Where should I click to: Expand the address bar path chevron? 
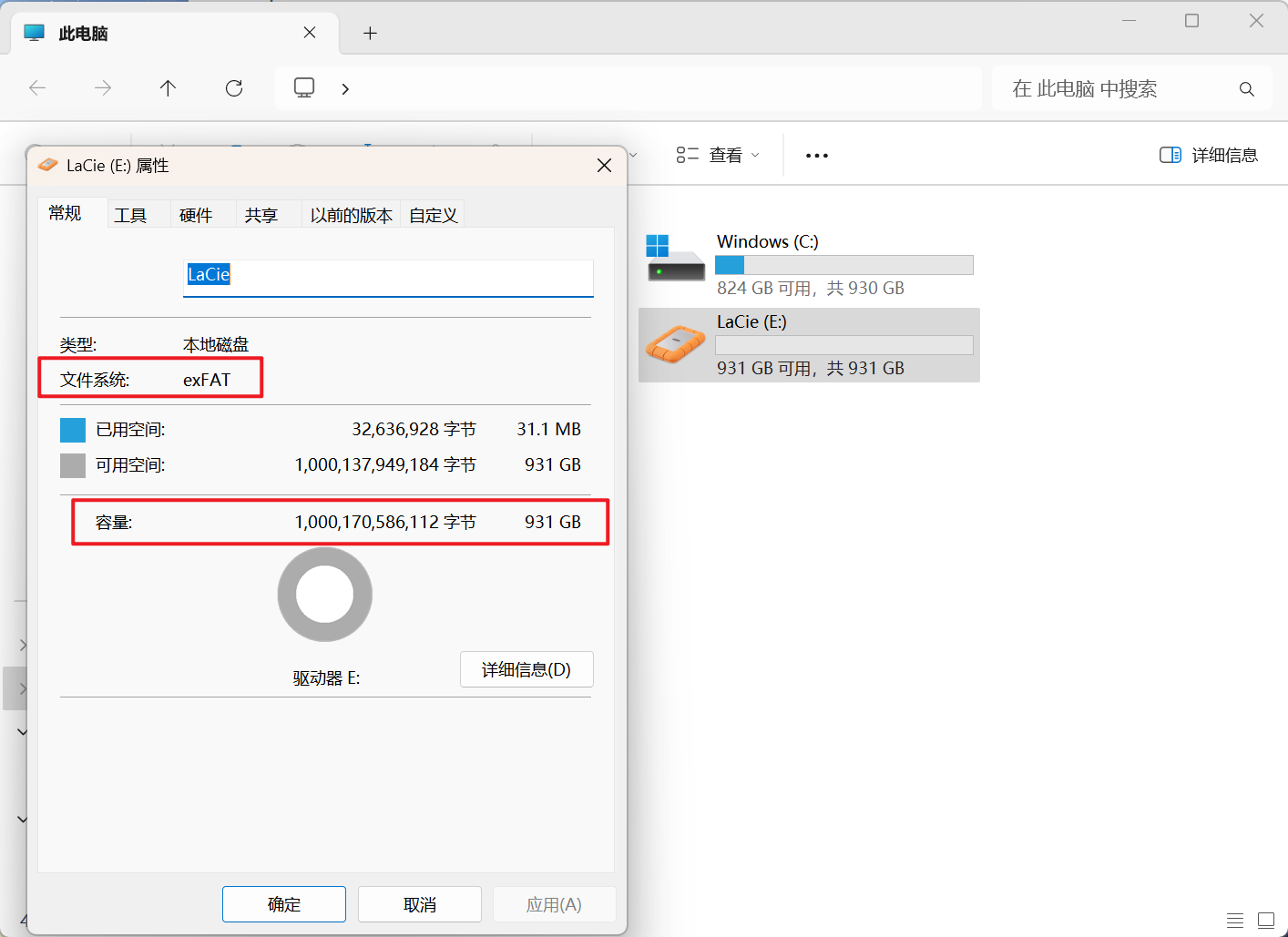pos(345,88)
